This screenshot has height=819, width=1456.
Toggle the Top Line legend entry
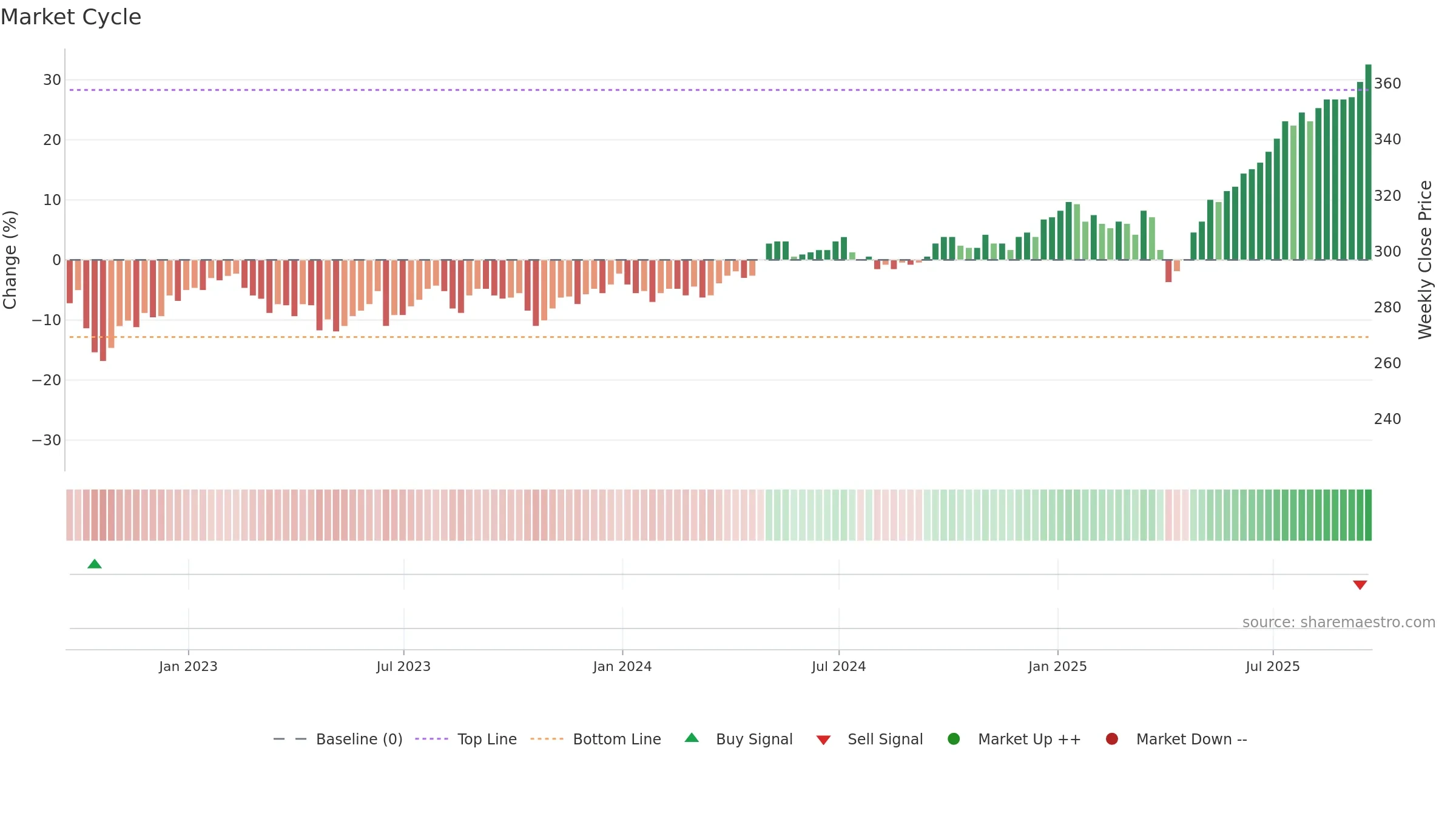(466, 739)
